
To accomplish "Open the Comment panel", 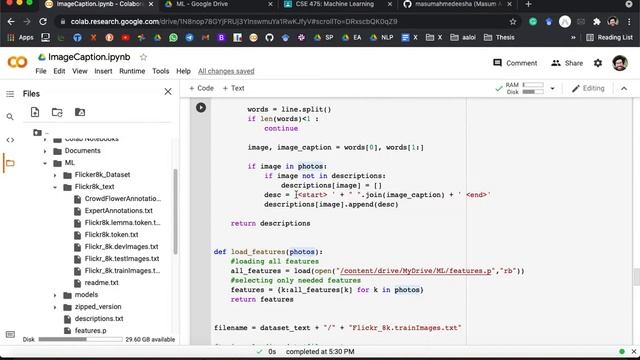I will pos(515,63).
